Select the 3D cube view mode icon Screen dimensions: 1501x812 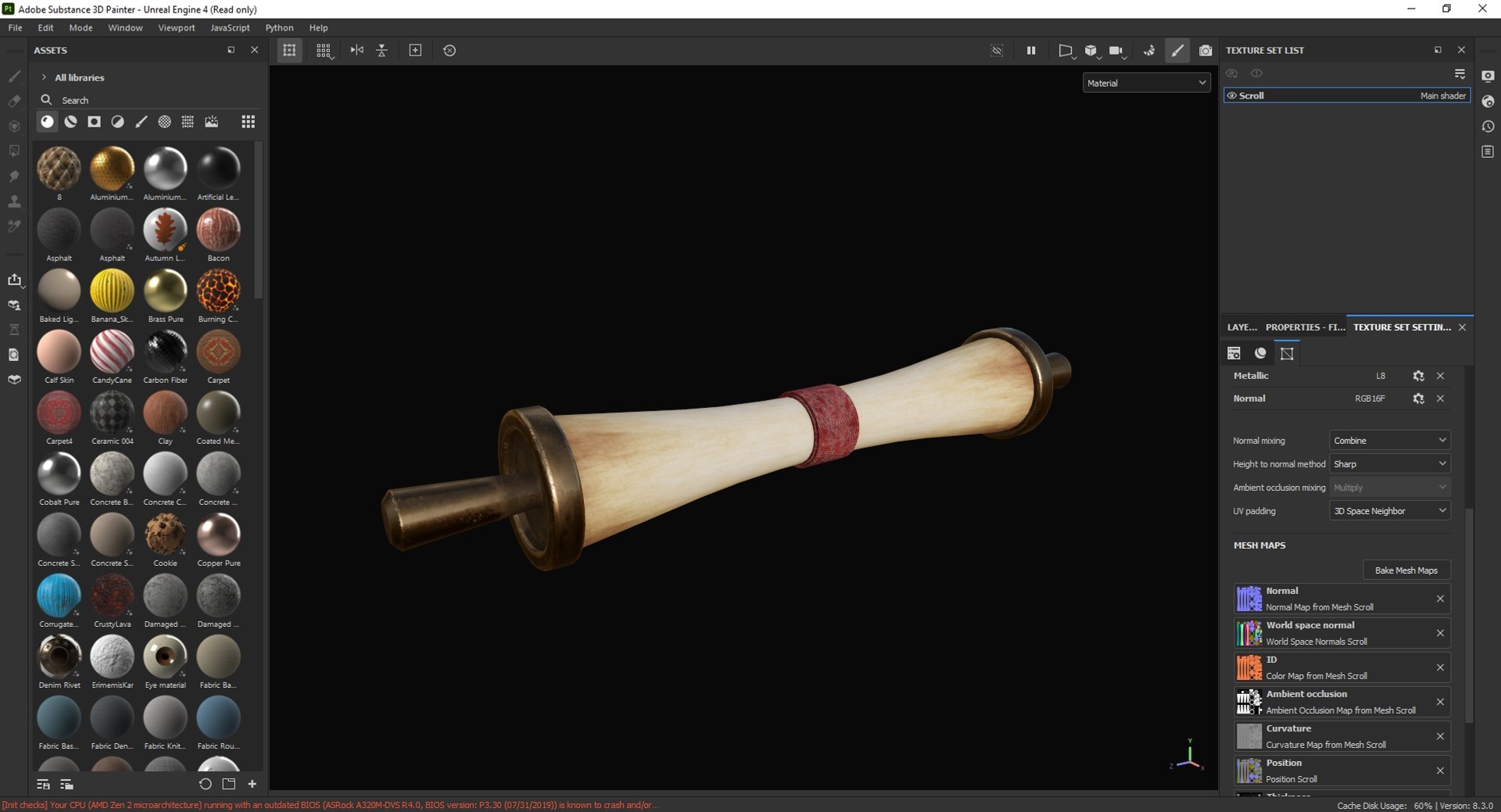point(1091,50)
